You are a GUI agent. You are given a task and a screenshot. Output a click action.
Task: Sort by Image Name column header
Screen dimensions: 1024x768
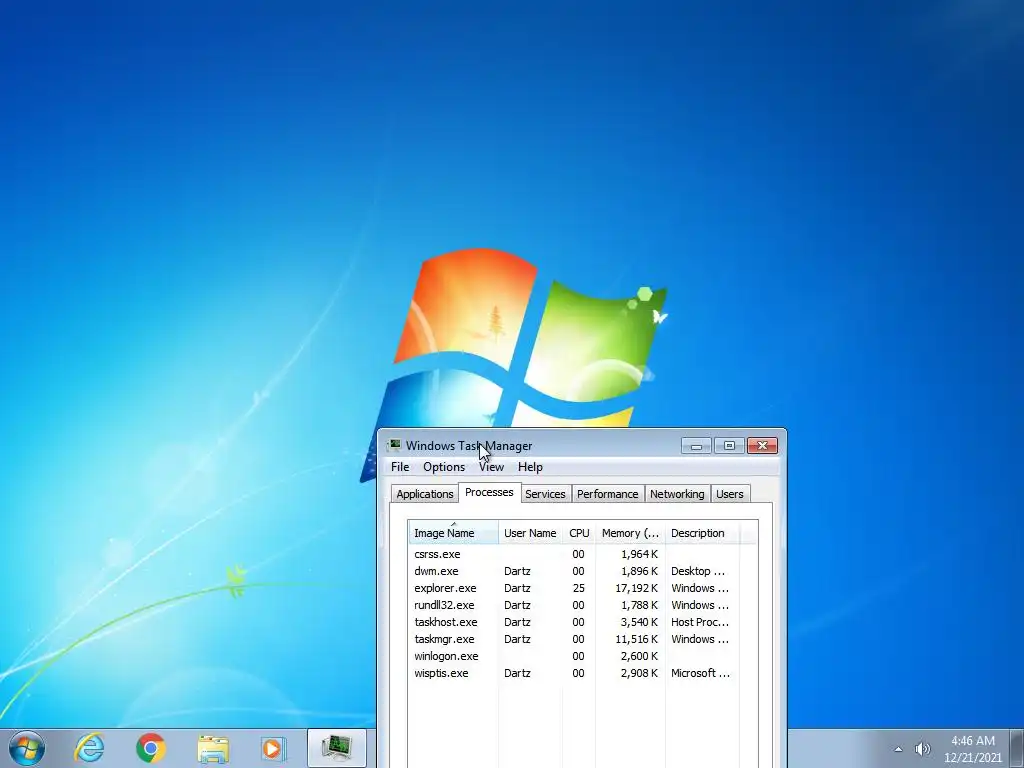pyautogui.click(x=453, y=533)
